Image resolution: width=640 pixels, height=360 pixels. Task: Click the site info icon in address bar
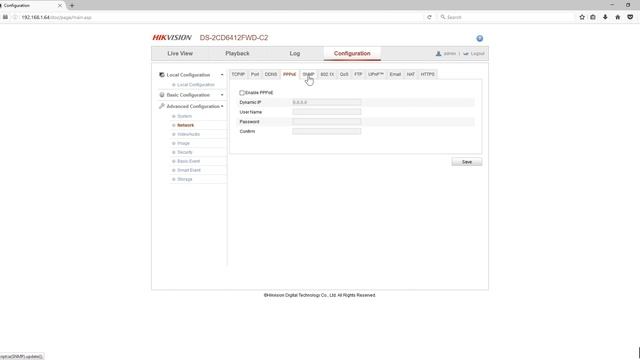point(15,17)
